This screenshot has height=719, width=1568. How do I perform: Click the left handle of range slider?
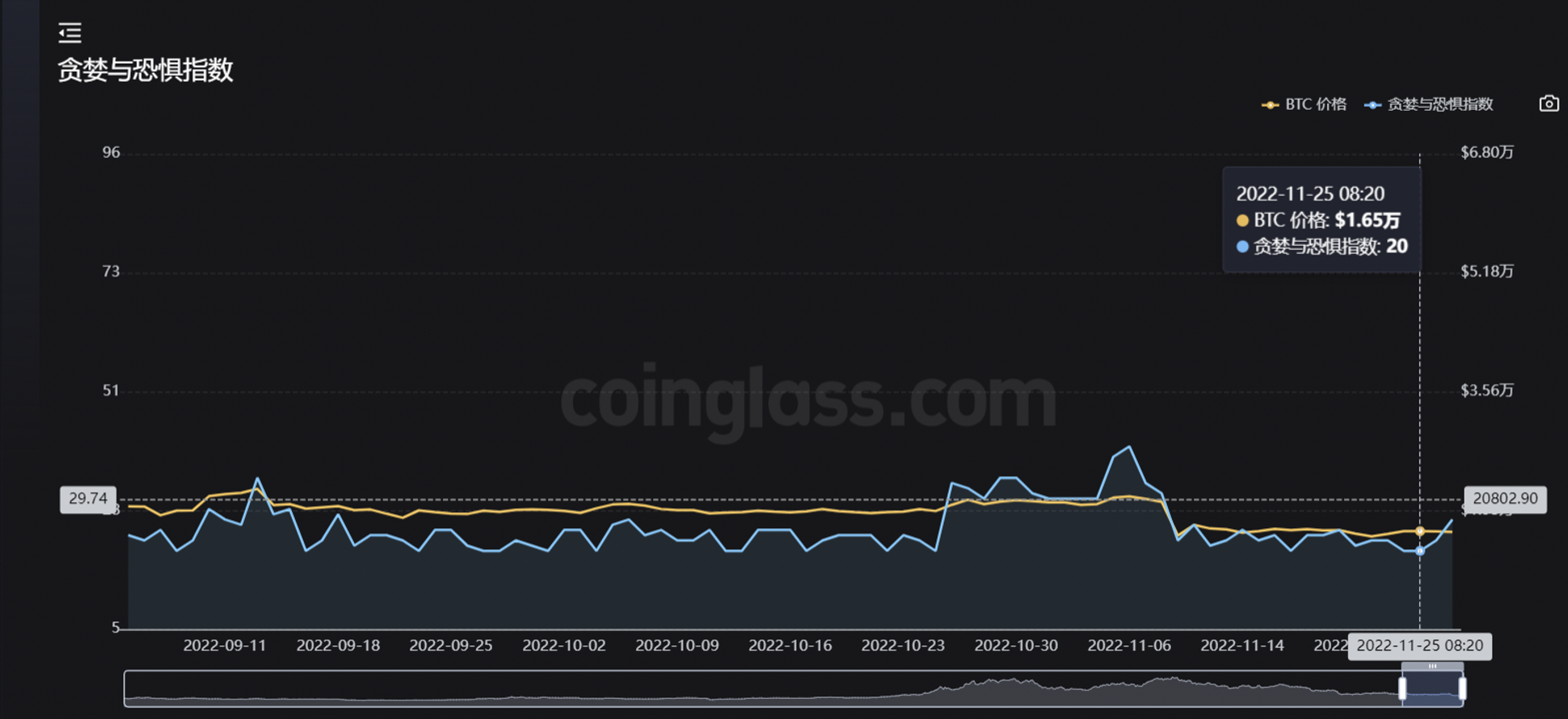pyautogui.click(x=1402, y=688)
